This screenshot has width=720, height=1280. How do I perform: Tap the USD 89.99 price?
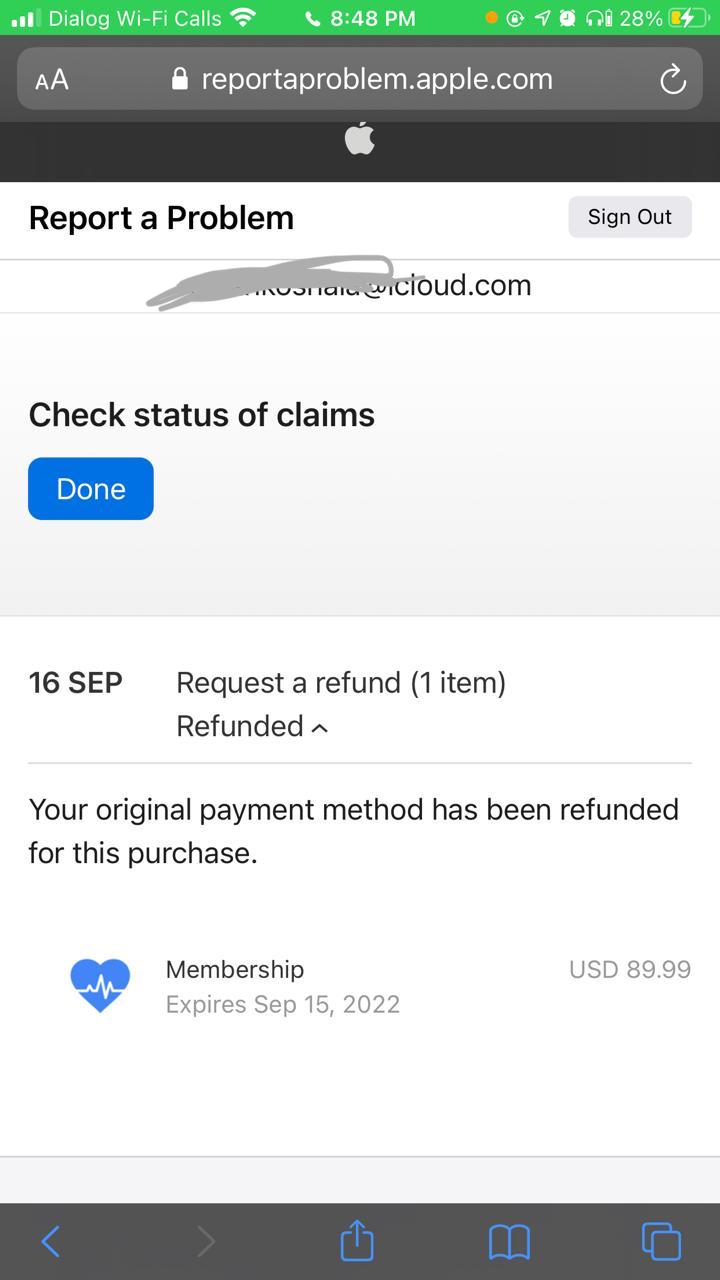630,969
